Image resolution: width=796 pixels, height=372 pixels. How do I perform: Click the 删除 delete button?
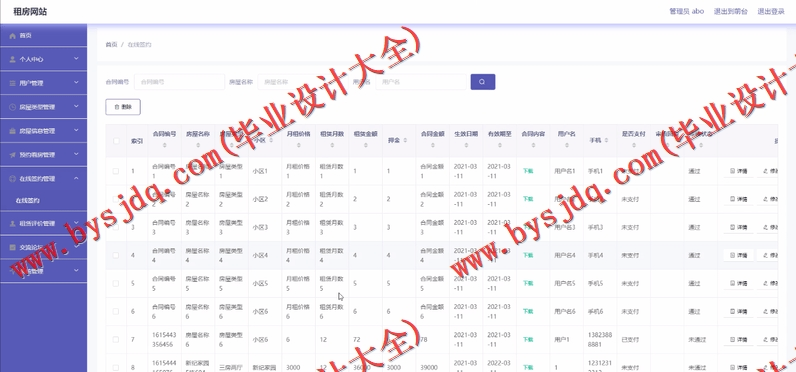(123, 107)
